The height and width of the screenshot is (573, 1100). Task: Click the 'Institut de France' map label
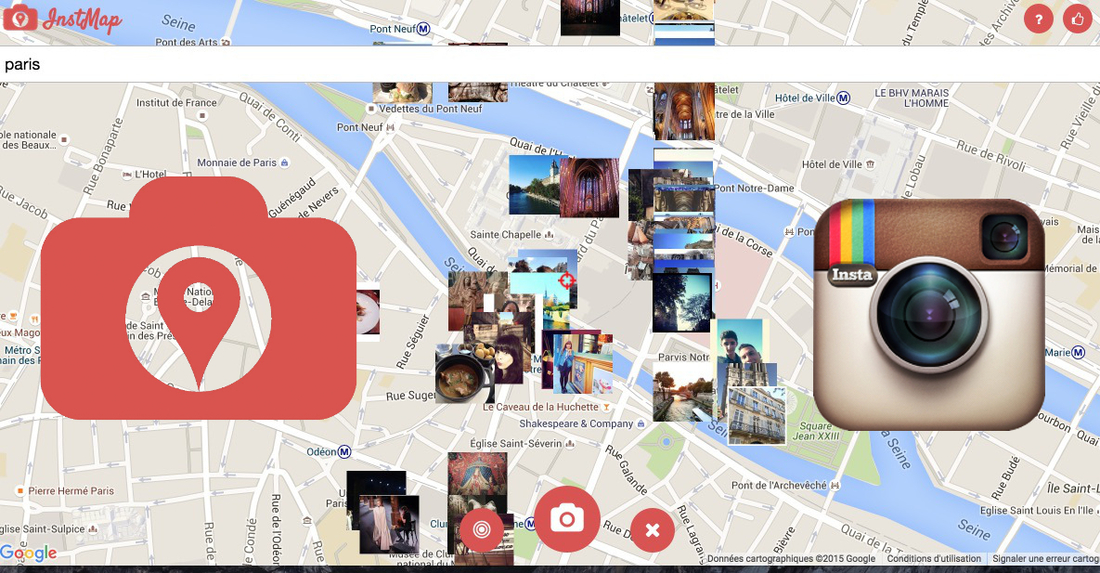click(176, 102)
